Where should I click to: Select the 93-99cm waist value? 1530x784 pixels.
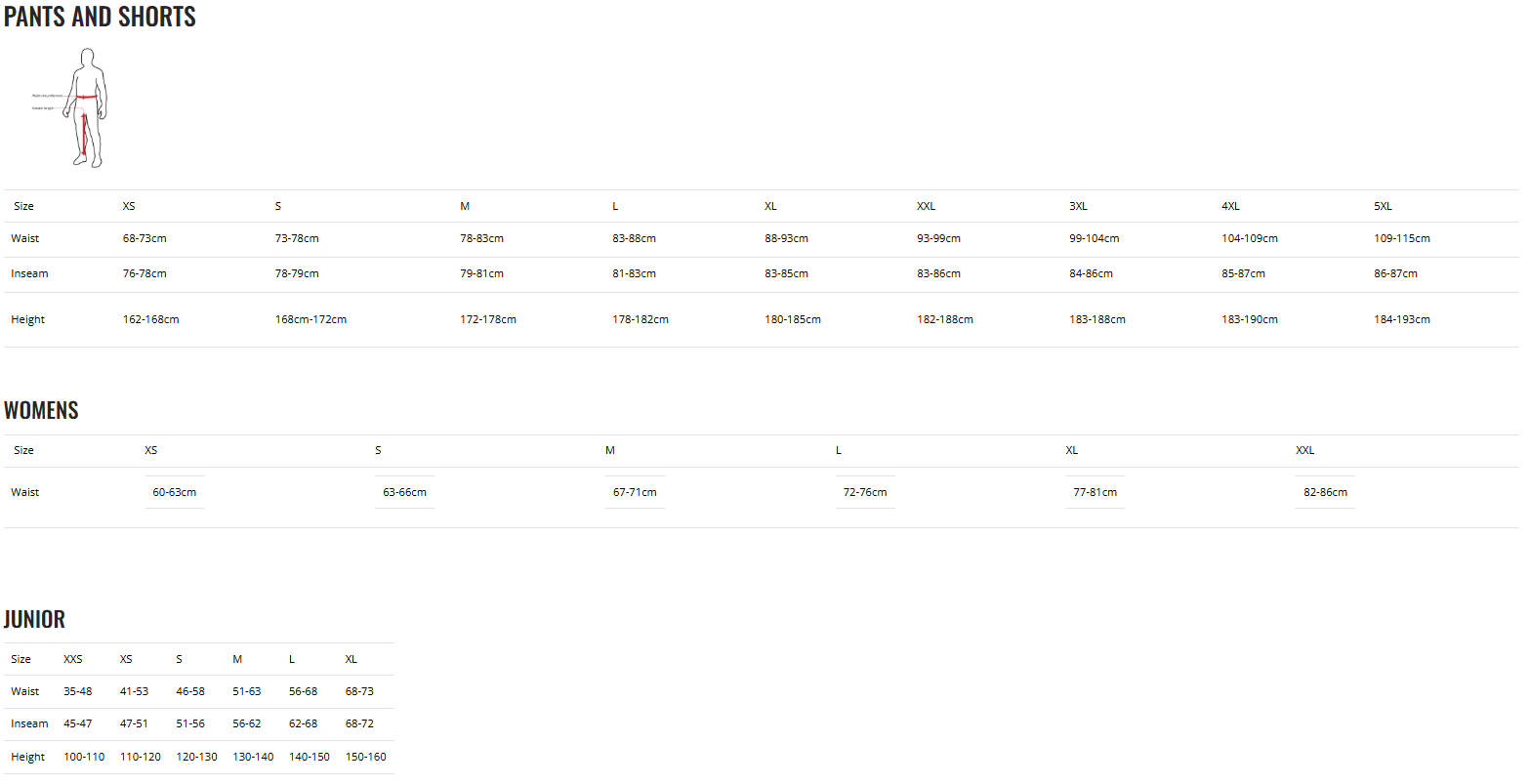[x=938, y=238]
